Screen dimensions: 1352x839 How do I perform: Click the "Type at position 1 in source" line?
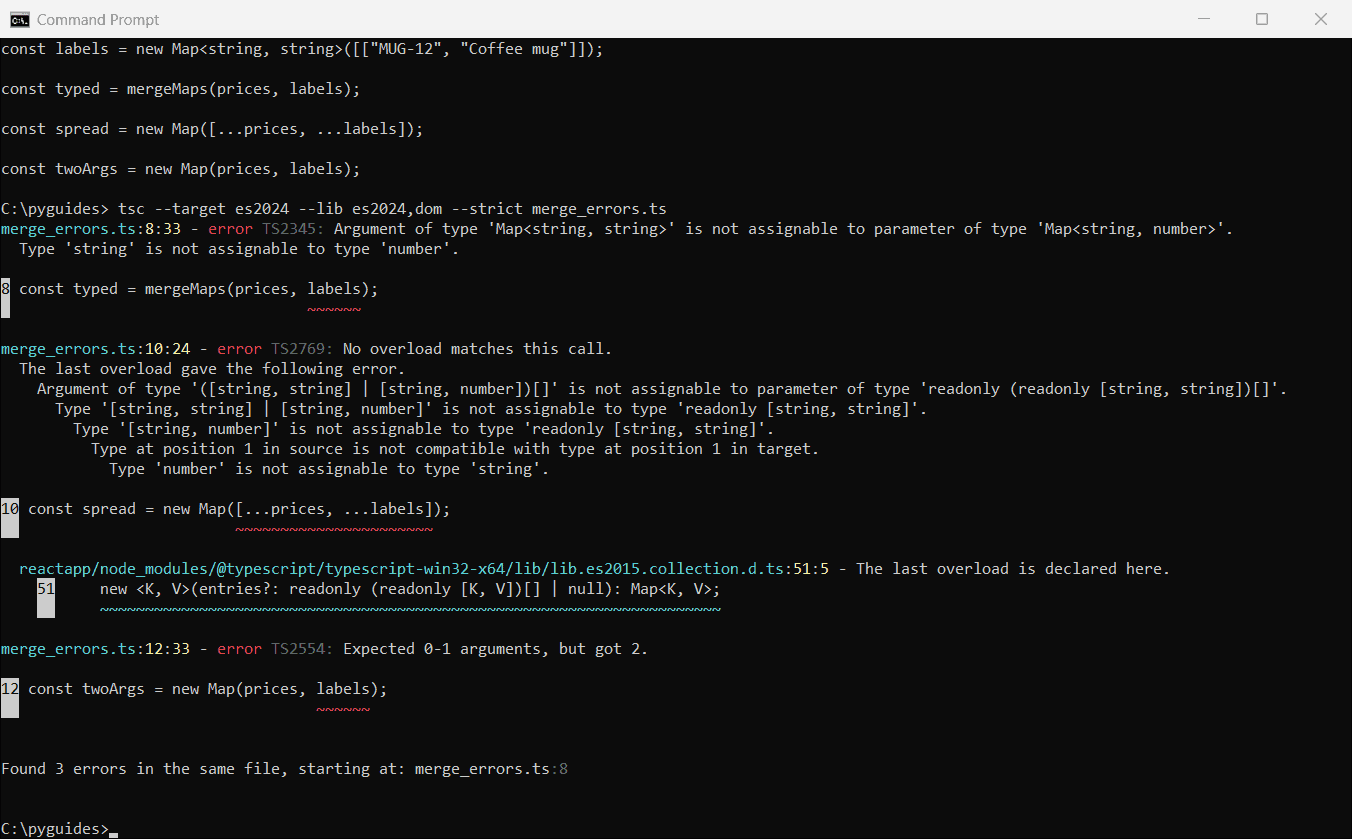455,449
